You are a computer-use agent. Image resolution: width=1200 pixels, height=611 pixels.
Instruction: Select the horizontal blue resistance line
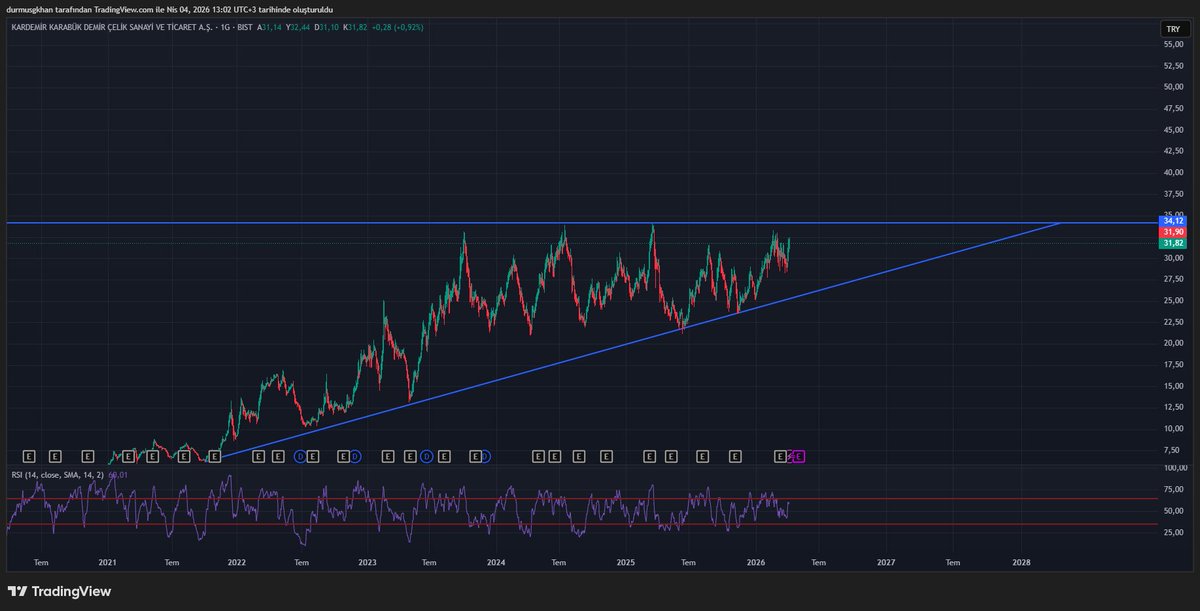(x=580, y=223)
